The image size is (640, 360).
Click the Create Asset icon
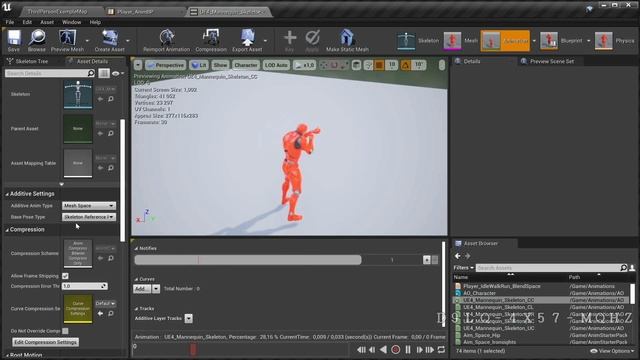(109, 40)
